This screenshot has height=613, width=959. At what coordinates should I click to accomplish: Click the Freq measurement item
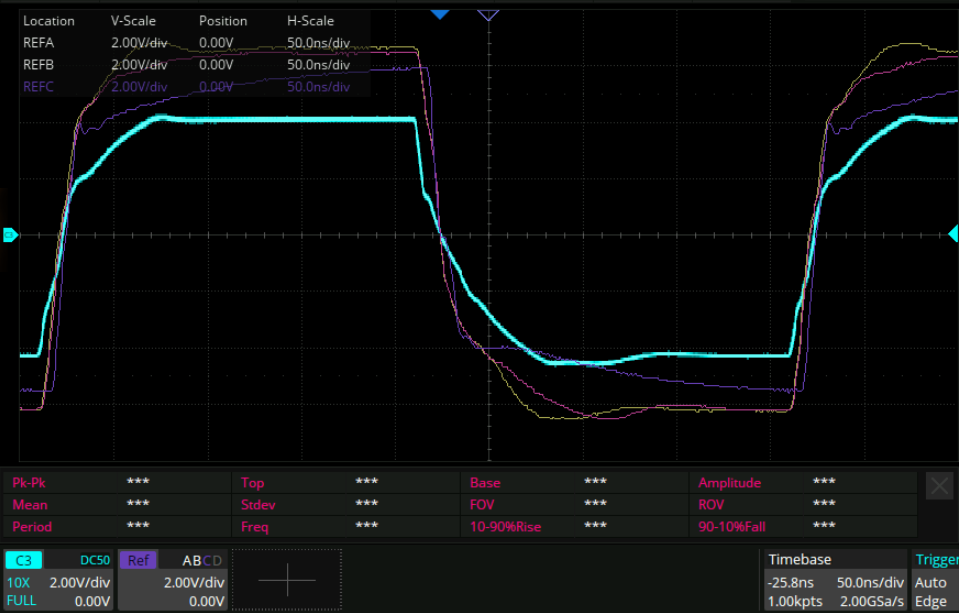(255, 526)
